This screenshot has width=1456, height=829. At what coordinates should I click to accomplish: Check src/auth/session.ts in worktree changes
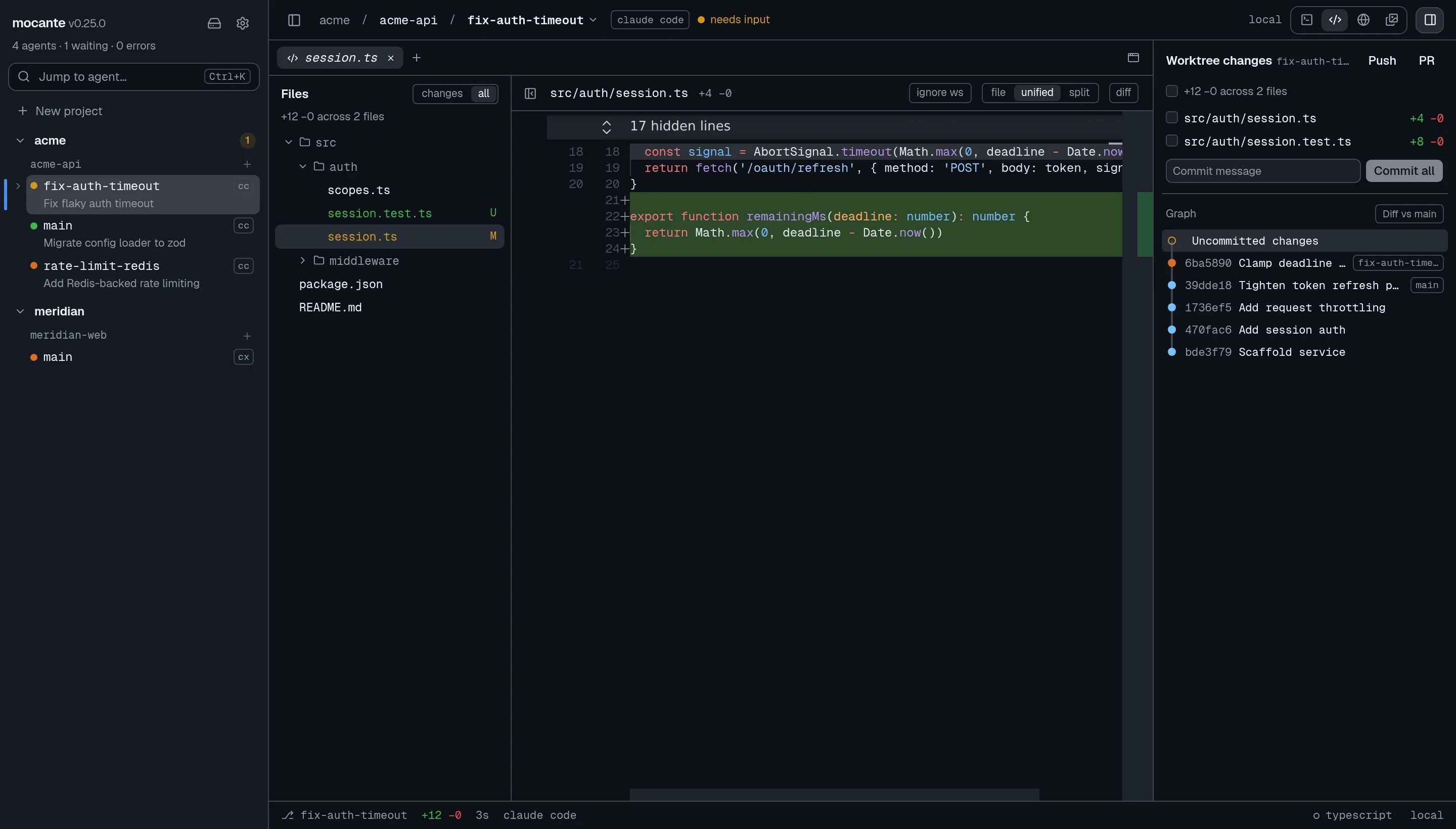click(1172, 118)
